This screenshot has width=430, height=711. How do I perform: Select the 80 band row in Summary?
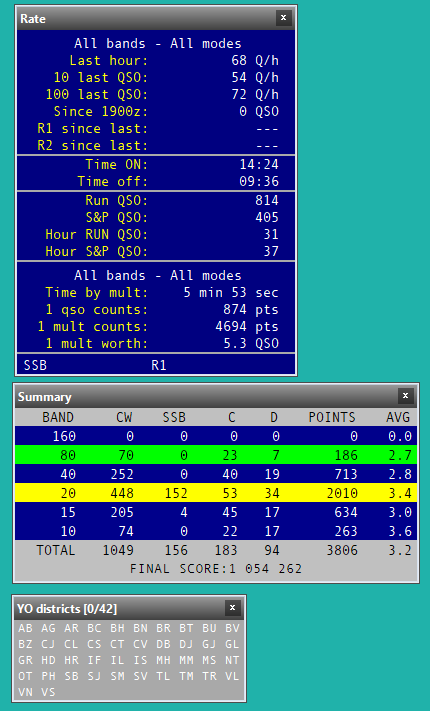pos(216,455)
